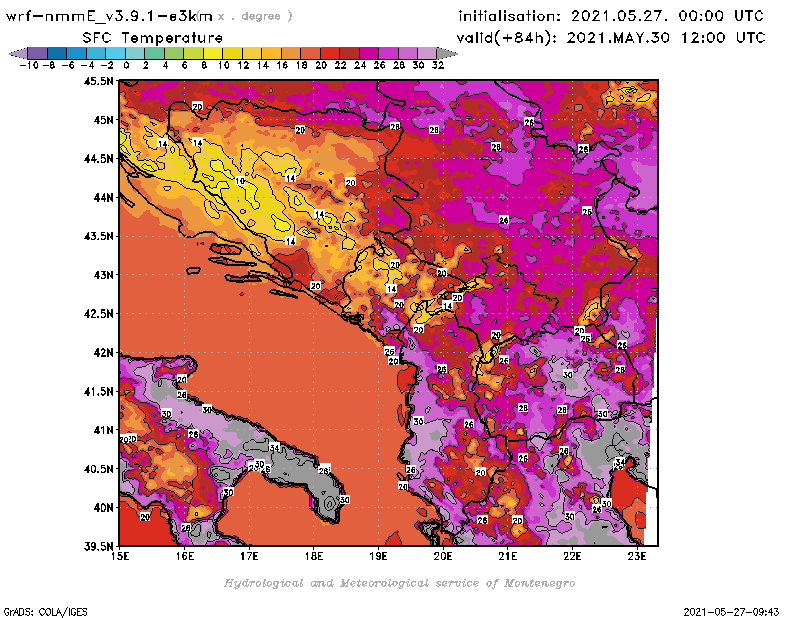This screenshot has height=618, width=800.
Task: Click the '10' contour label on the map
Action: coord(240,181)
